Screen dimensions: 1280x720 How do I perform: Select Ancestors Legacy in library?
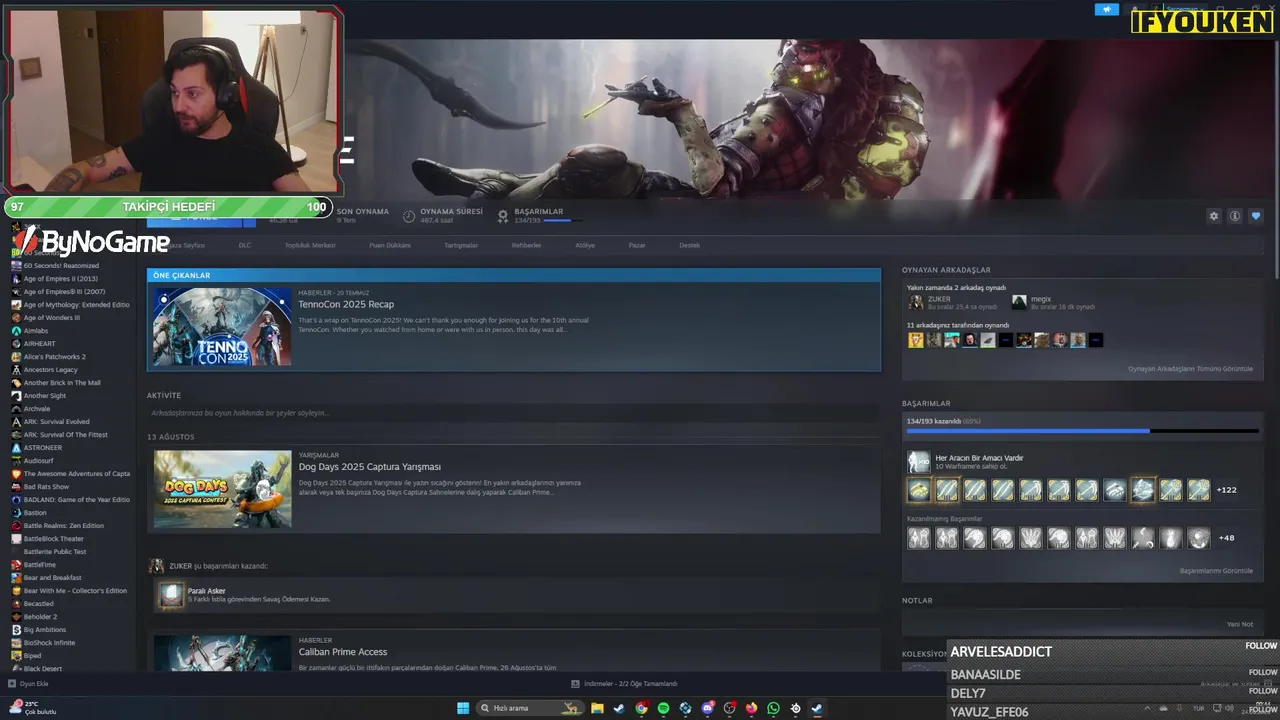(x=51, y=370)
